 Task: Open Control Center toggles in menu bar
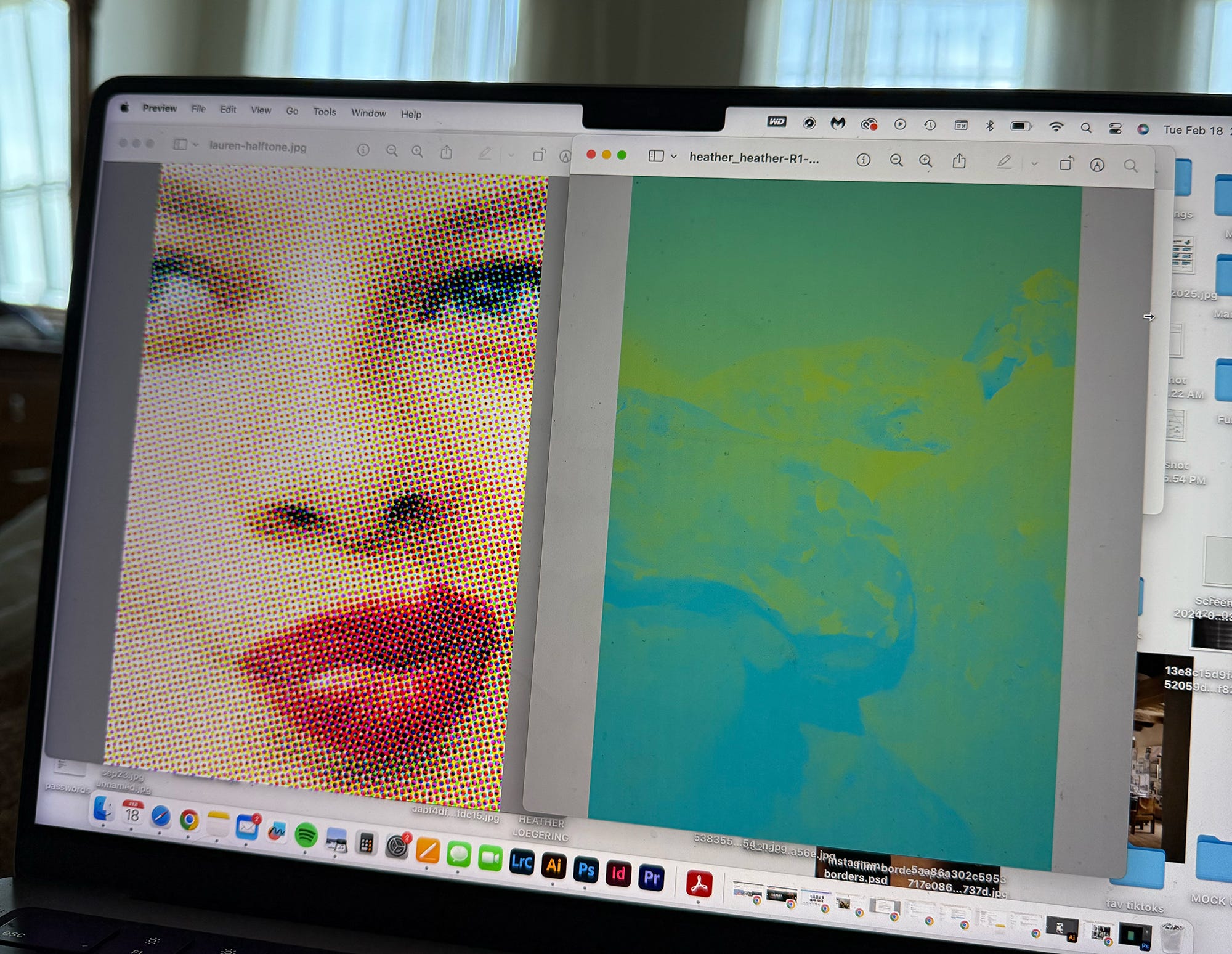click(x=1115, y=129)
